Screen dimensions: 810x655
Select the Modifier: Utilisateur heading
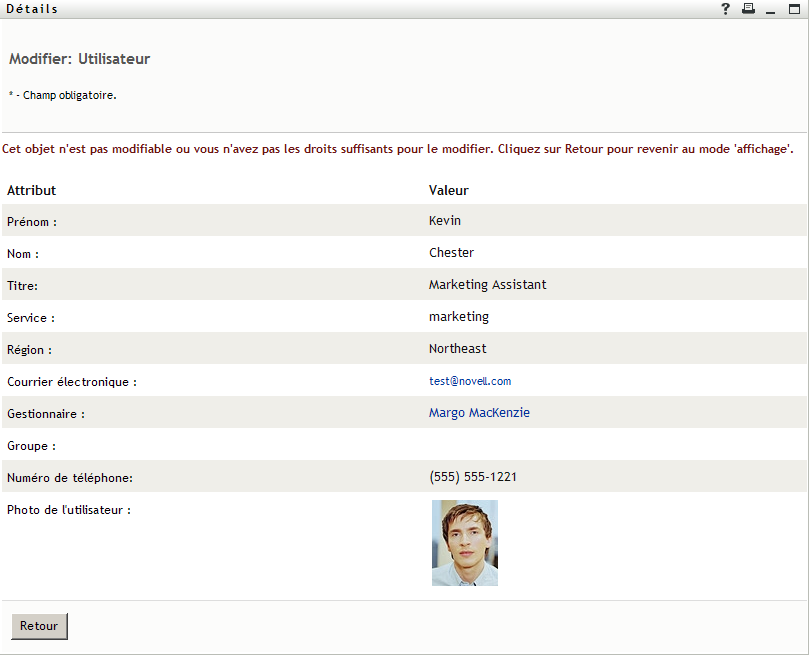click(x=79, y=59)
